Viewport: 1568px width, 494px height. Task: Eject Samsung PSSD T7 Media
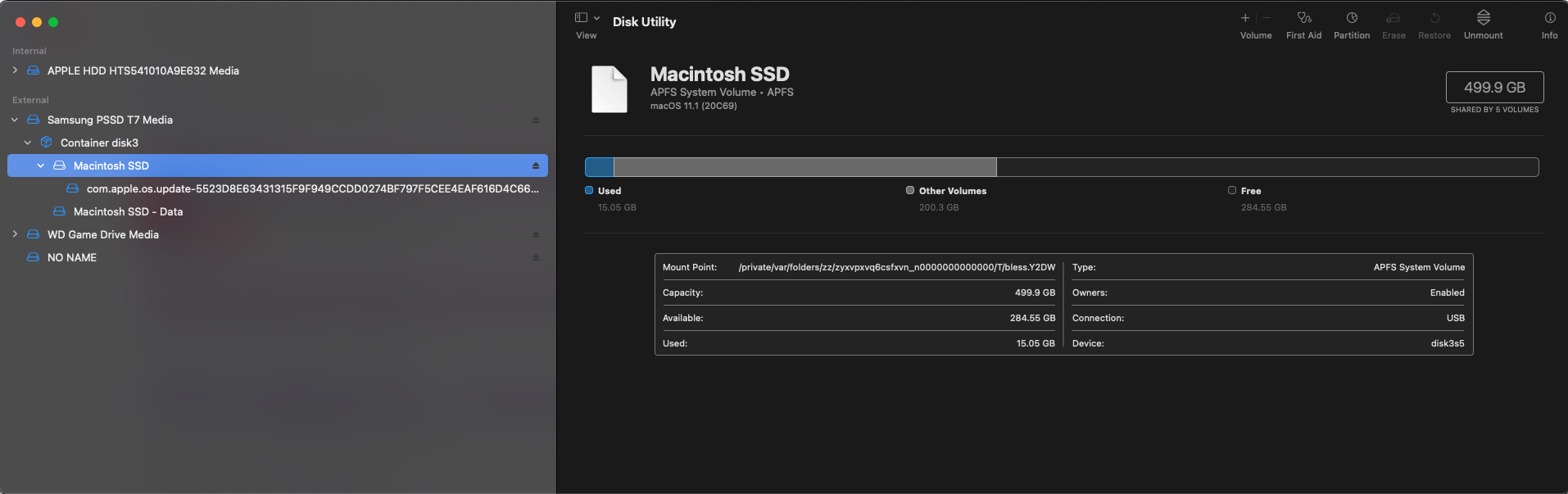tap(536, 120)
